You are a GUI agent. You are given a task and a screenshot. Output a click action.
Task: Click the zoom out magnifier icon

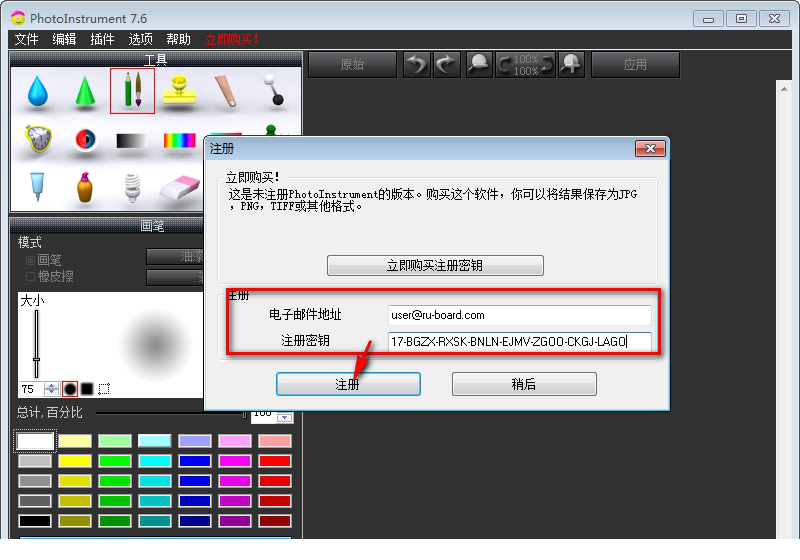(479, 64)
